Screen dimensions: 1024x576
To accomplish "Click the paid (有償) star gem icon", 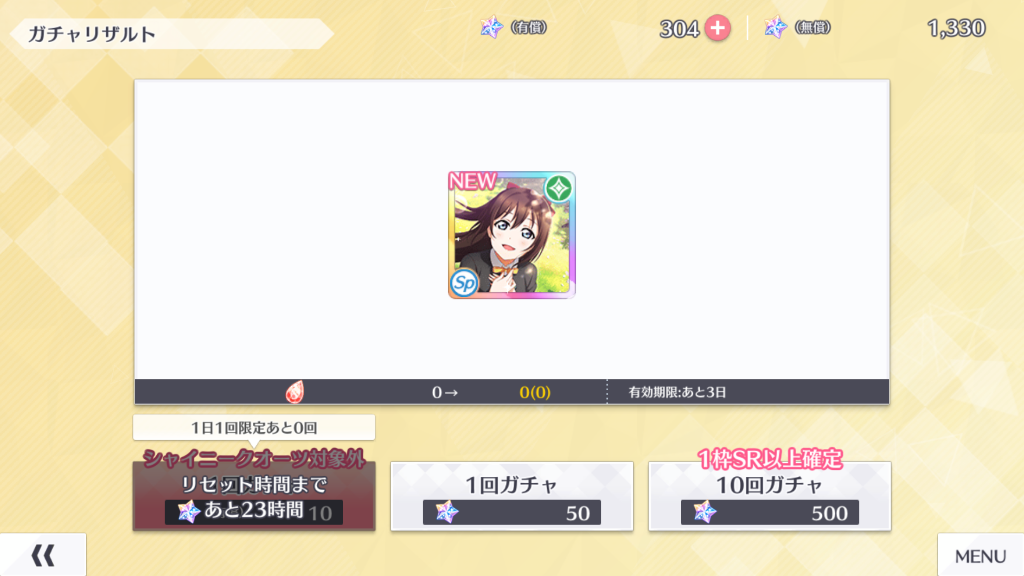I will point(492,27).
